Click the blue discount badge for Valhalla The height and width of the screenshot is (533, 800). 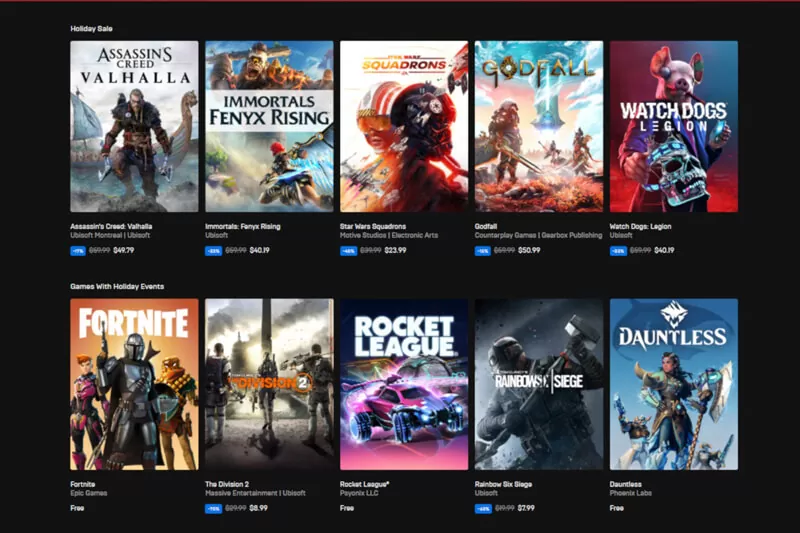(78, 251)
